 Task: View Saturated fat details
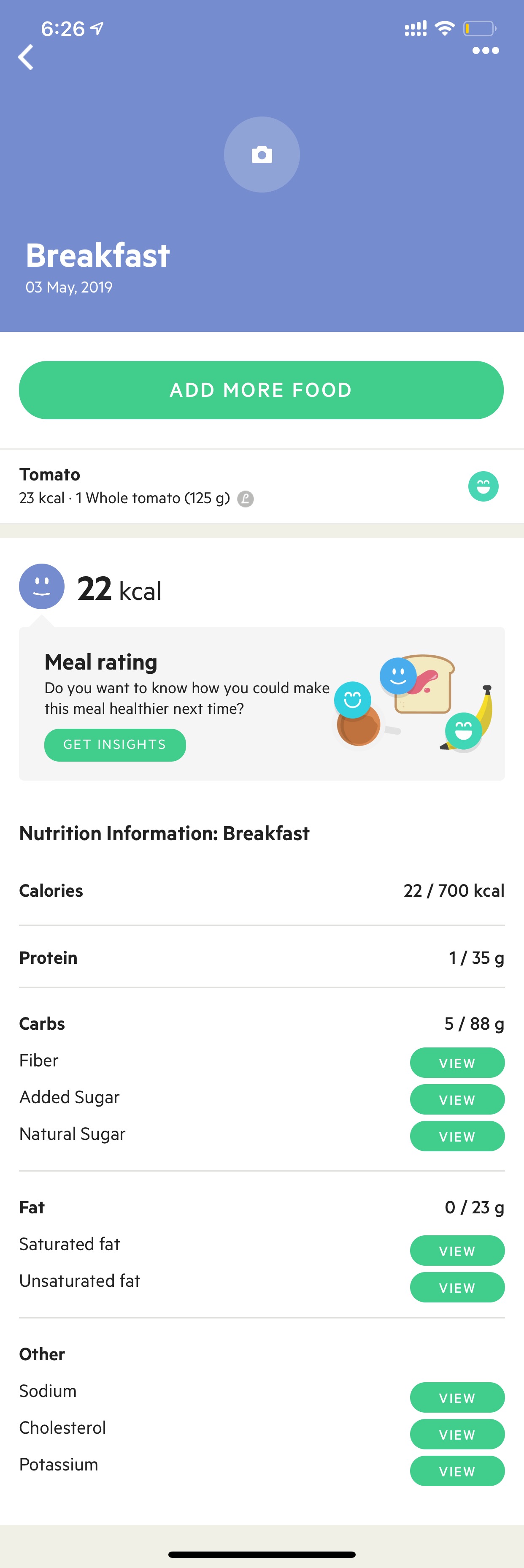click(x=457, y=1251)
